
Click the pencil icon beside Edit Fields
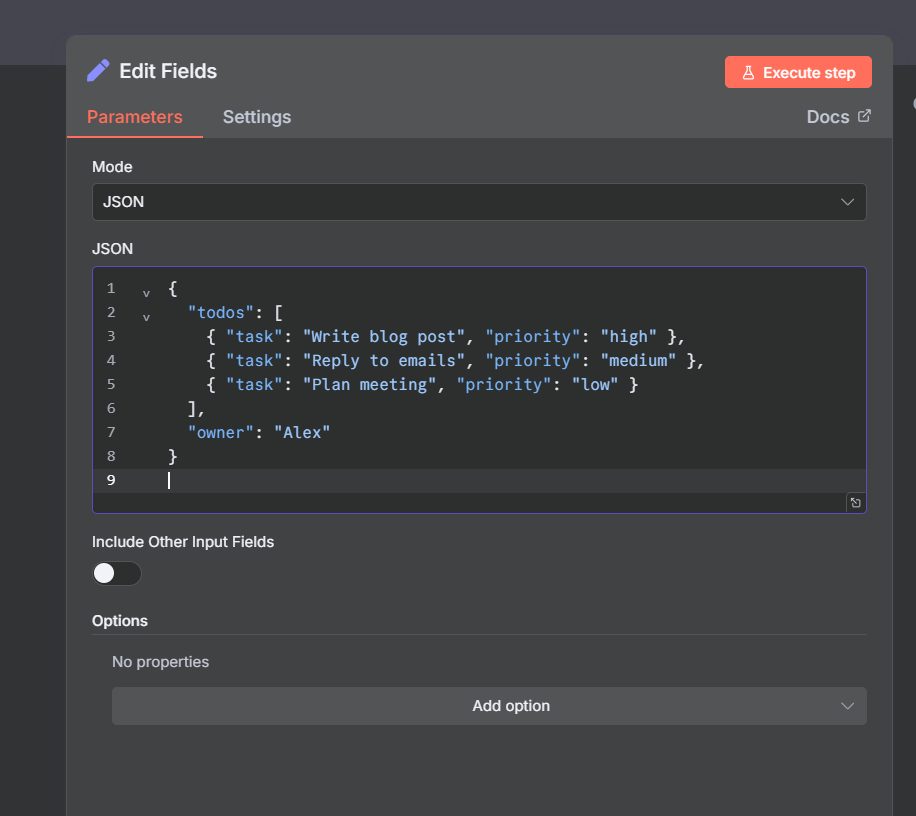coord(98,71)
